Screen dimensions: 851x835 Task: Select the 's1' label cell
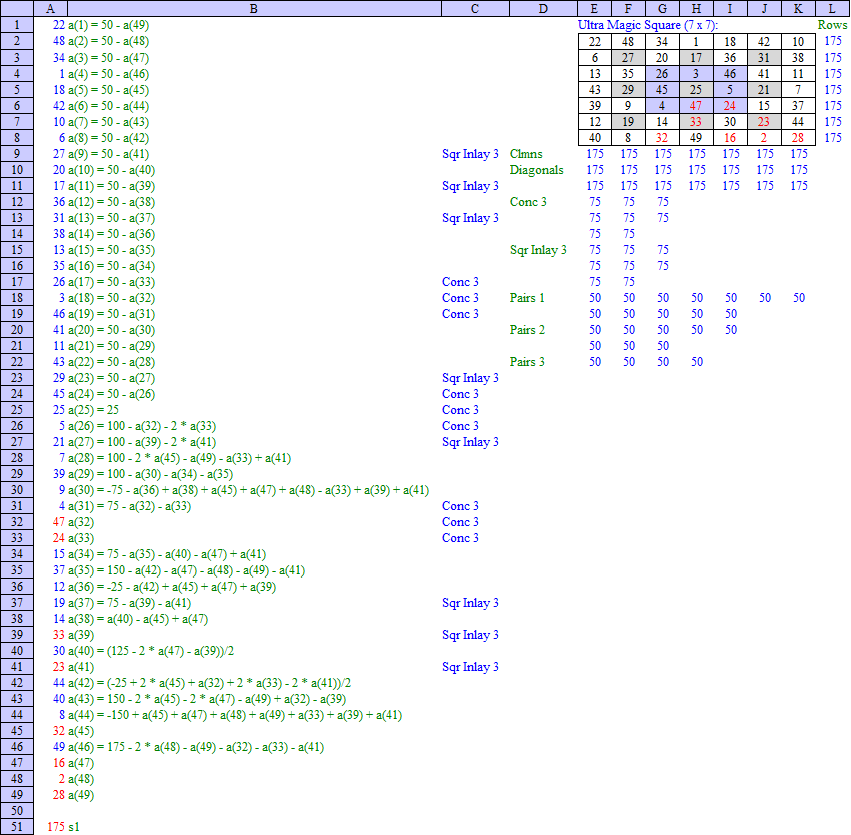(x=74, y=827)
